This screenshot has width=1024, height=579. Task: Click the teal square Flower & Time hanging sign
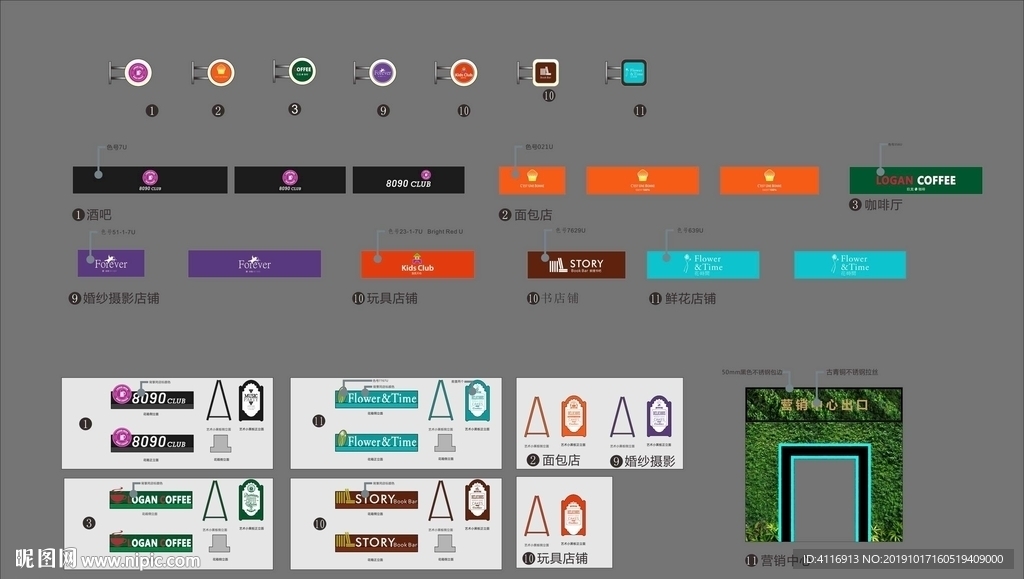[633, 72]
